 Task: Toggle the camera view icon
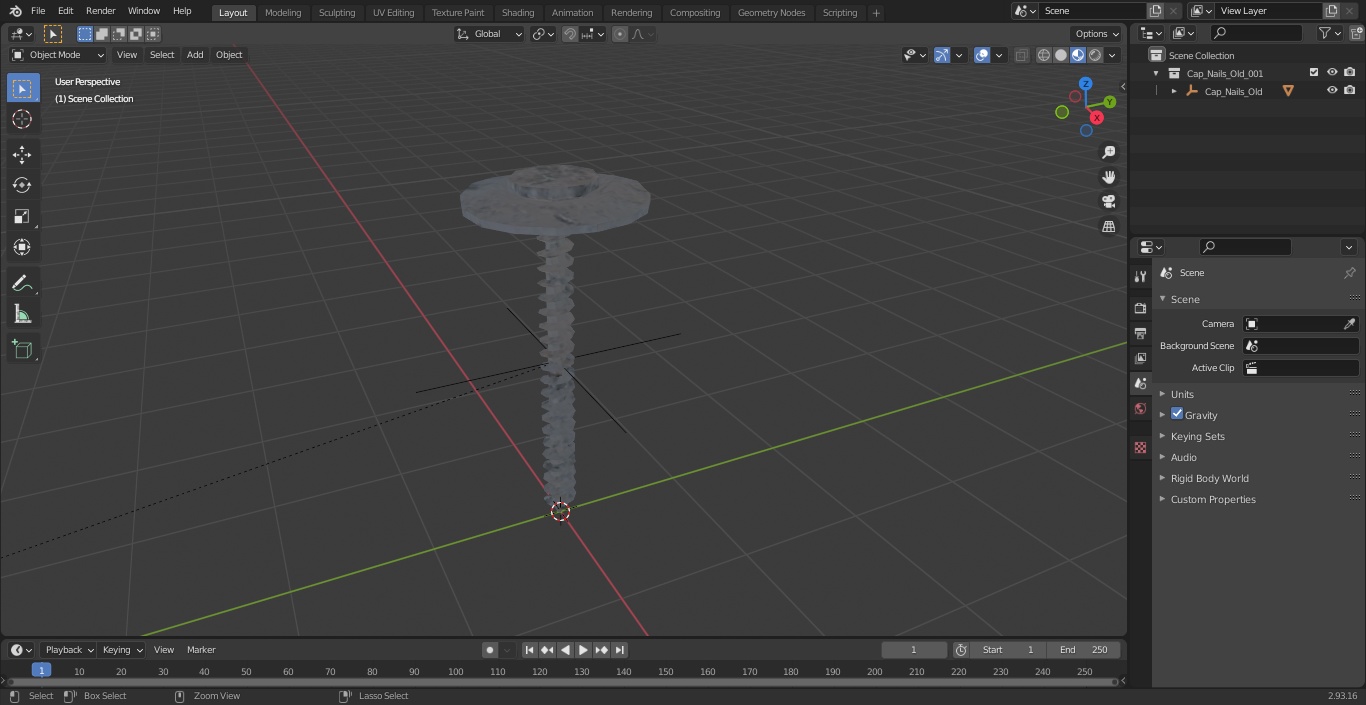click(1108, 202)
